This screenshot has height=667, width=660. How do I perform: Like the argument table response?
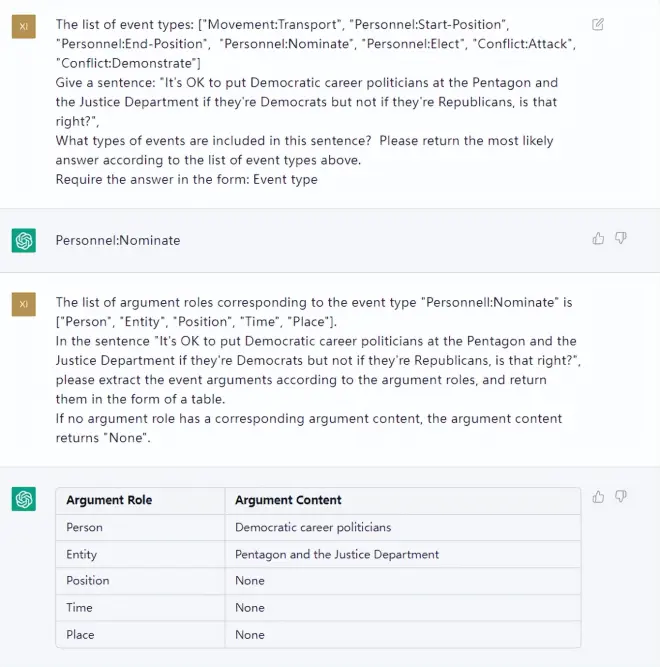tap(598, 496)
